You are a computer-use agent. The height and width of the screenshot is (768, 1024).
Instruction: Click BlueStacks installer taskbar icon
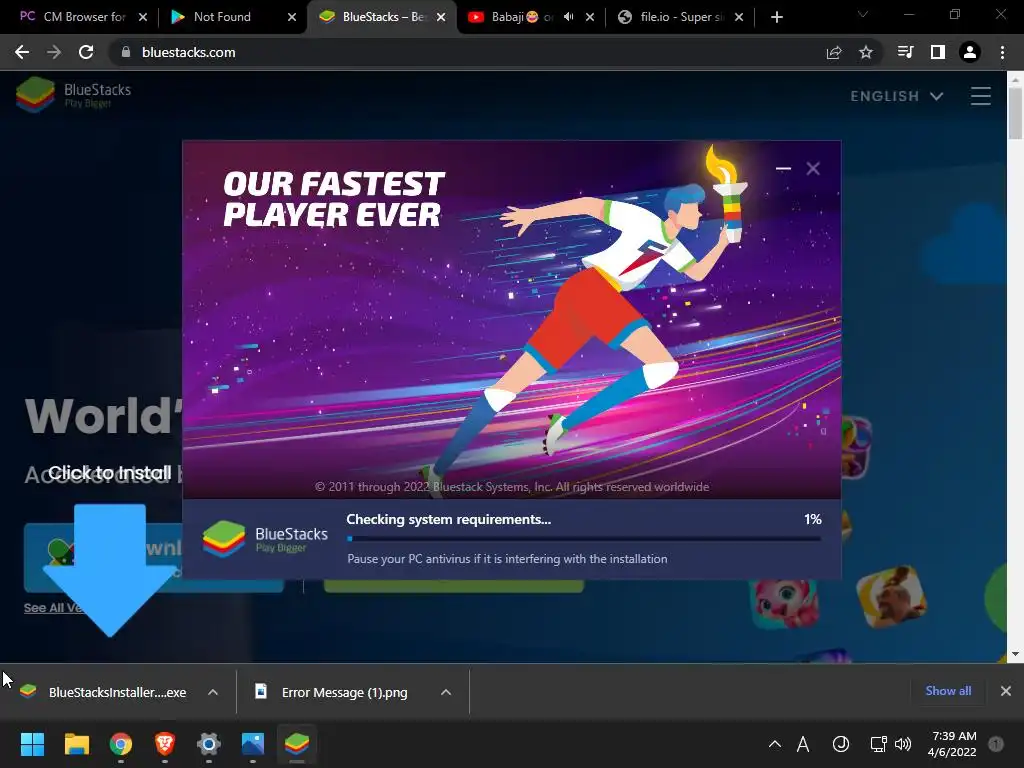[296, 744]
